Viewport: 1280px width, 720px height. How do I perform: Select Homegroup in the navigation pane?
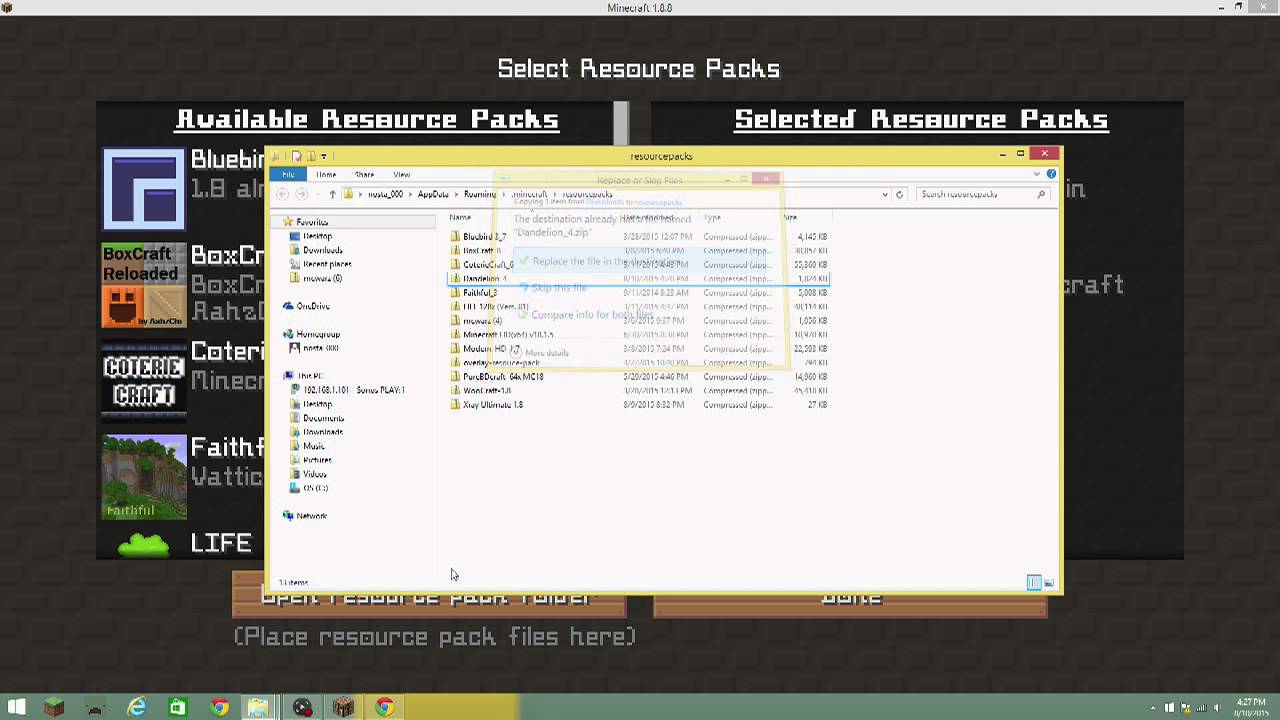pyautogui.click(x=318, y=334)
